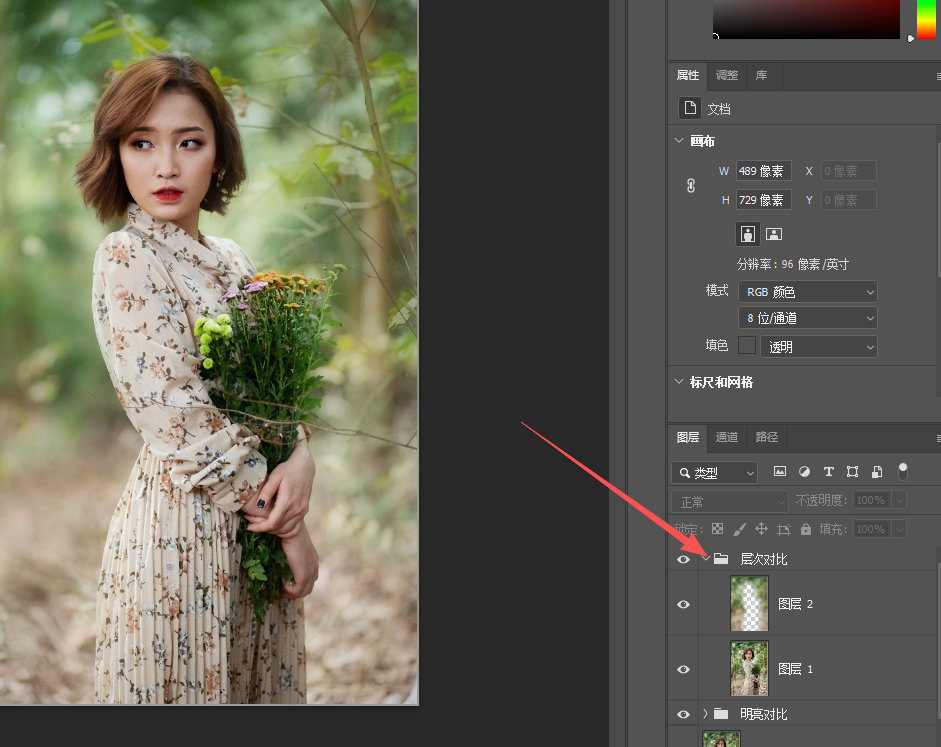Click the lock all padlock icon
The height and width of the screenshot is (747, 941).
(806, 529)
